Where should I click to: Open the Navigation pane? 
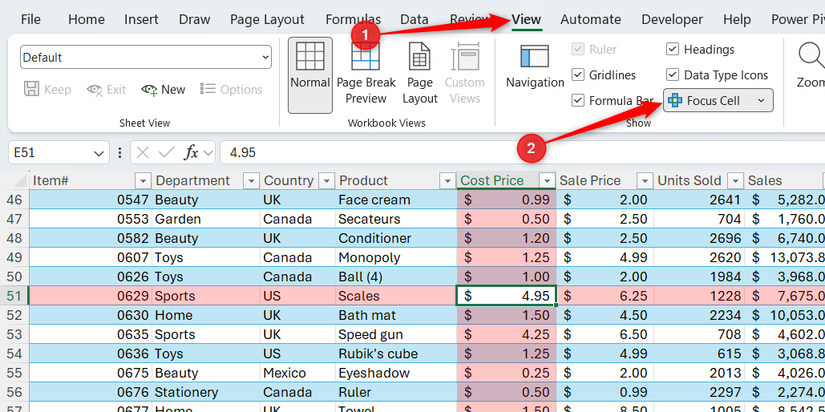click(x=535, y=66)
